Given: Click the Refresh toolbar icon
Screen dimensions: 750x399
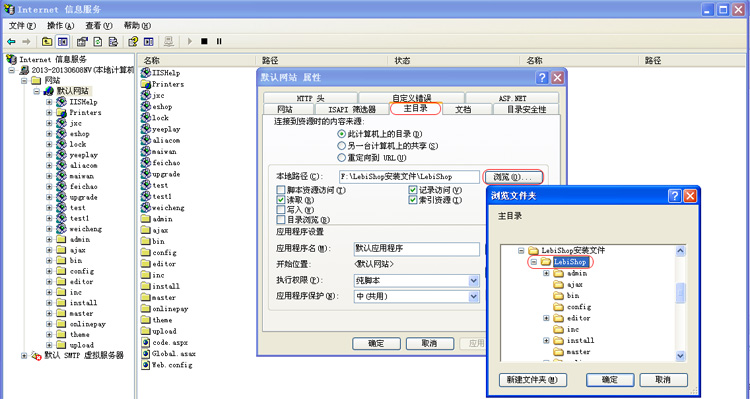Looking at the screenshot, I should click(98, 42).
